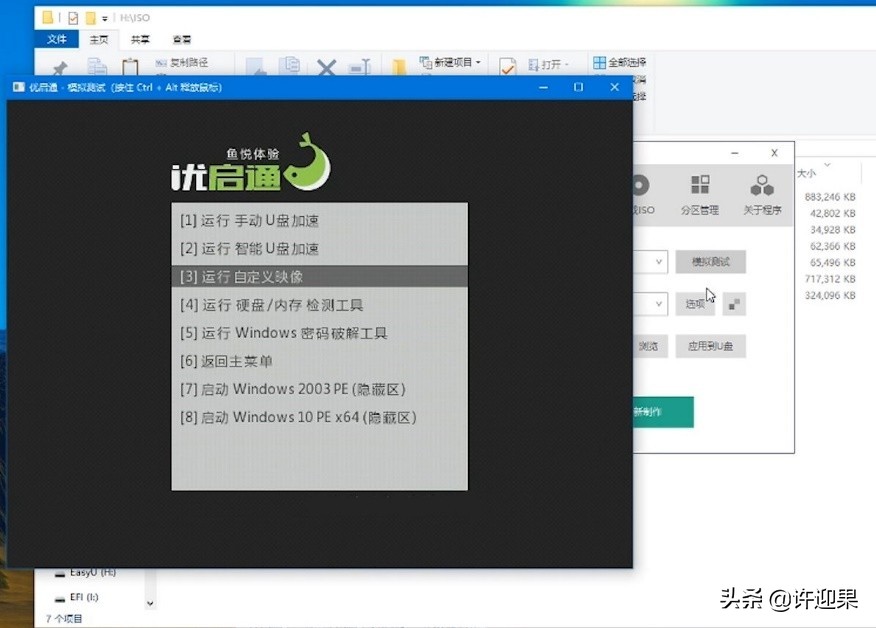The image size is (876, 628).
Task: Click the 浏览 button
Action: point(650,346)
